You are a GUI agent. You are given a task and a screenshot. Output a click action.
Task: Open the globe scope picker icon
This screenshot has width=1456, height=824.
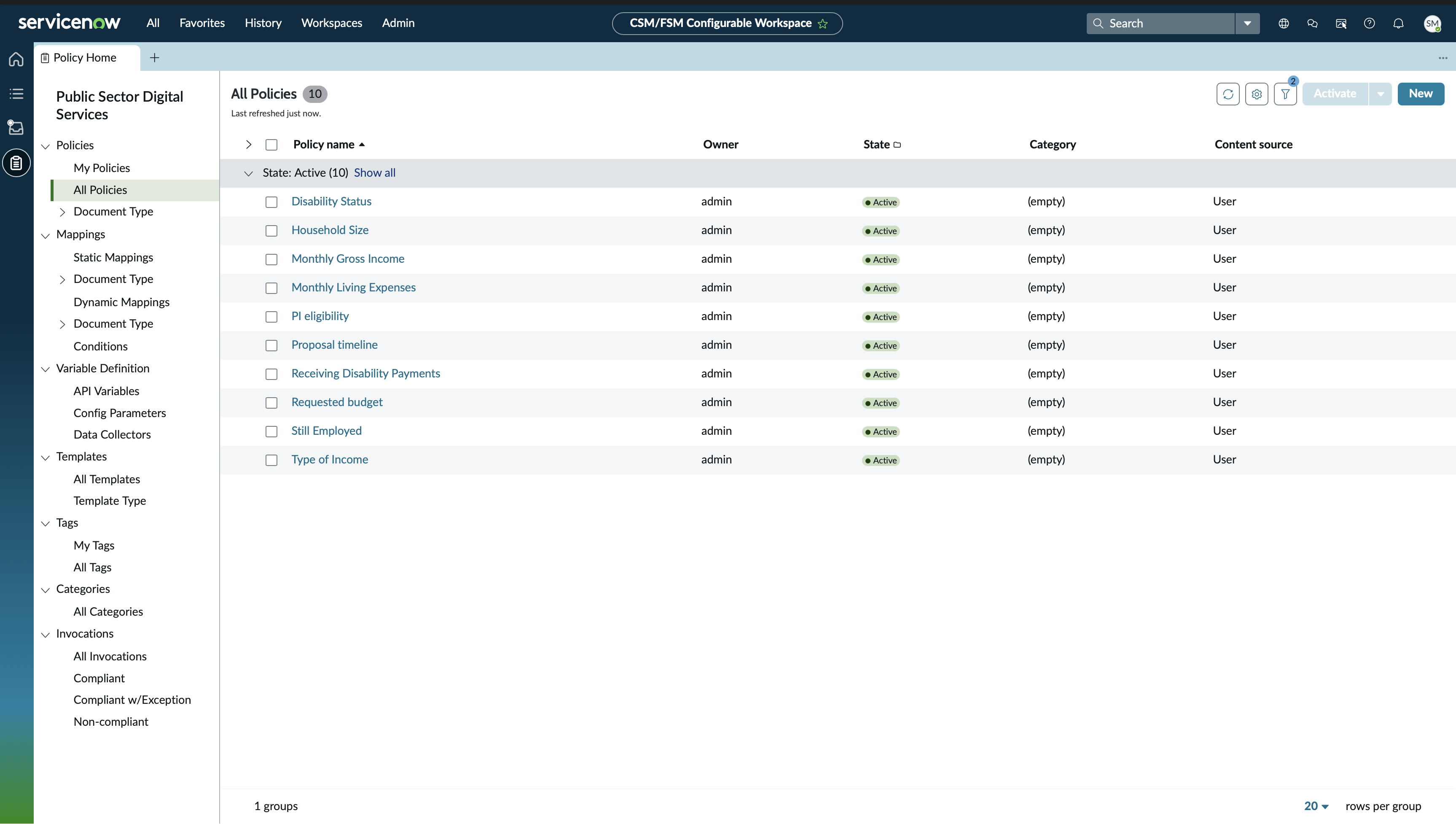click(x=1284, y=23)
